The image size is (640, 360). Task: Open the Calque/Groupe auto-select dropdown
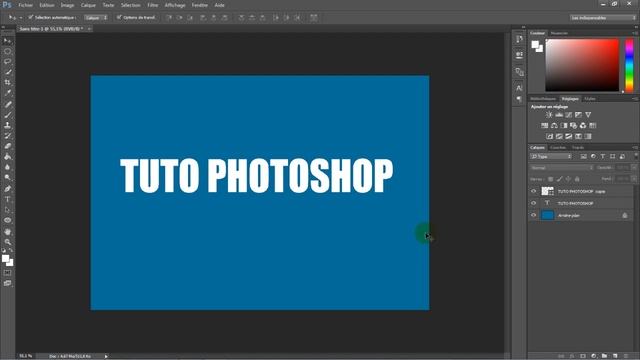point(96,18)
